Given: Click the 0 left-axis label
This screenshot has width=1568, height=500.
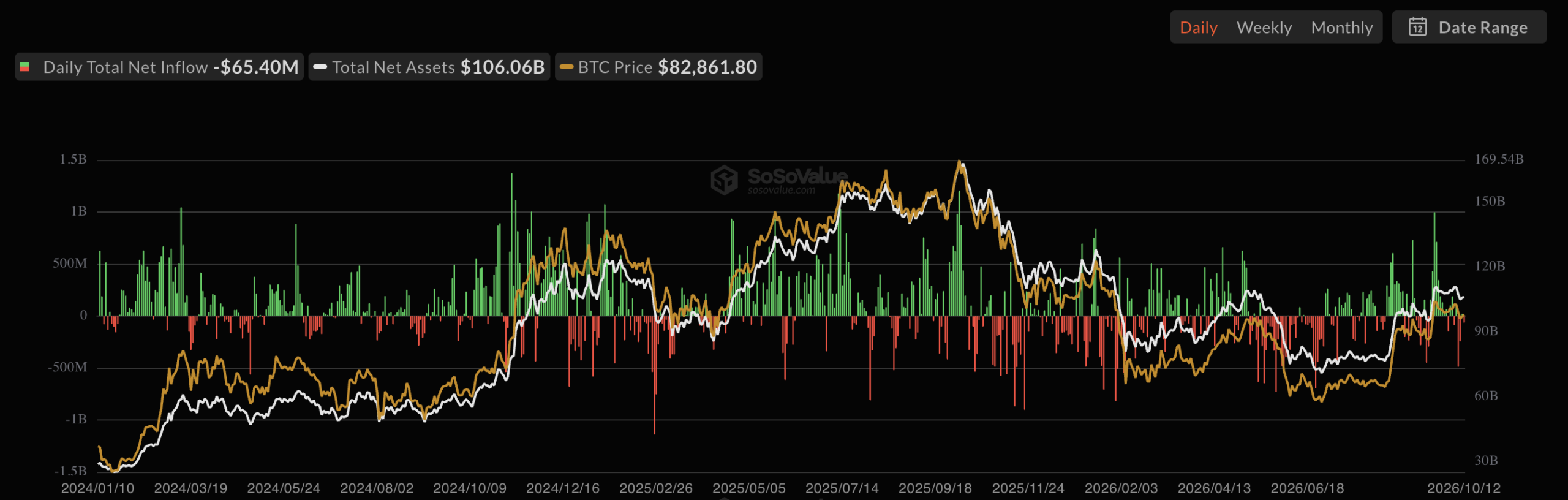Looking at the screenshot, I should coord(84,316).
